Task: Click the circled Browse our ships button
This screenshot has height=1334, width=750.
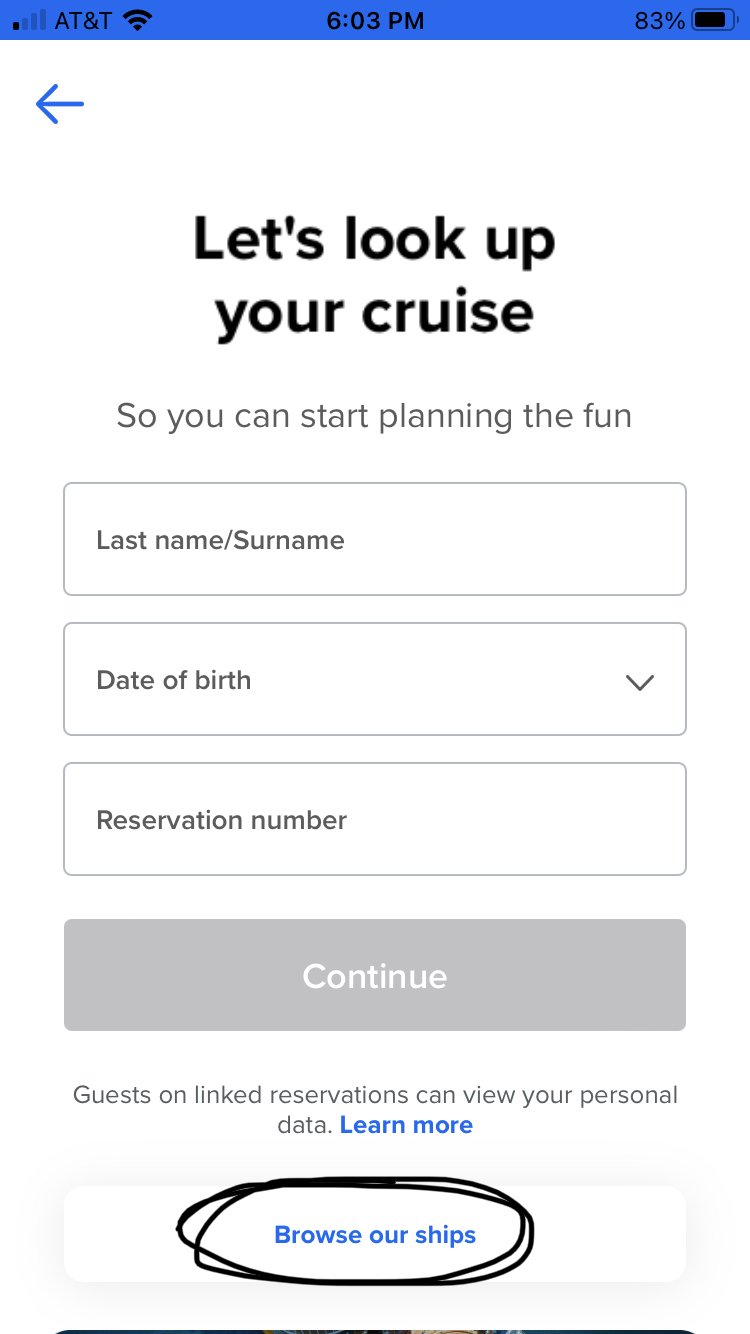Action: [374, 1234]
